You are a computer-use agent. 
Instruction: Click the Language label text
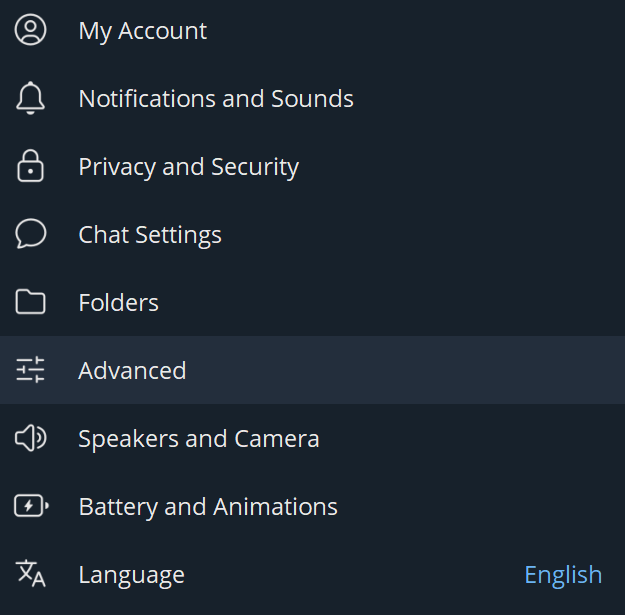pos(131,575)
